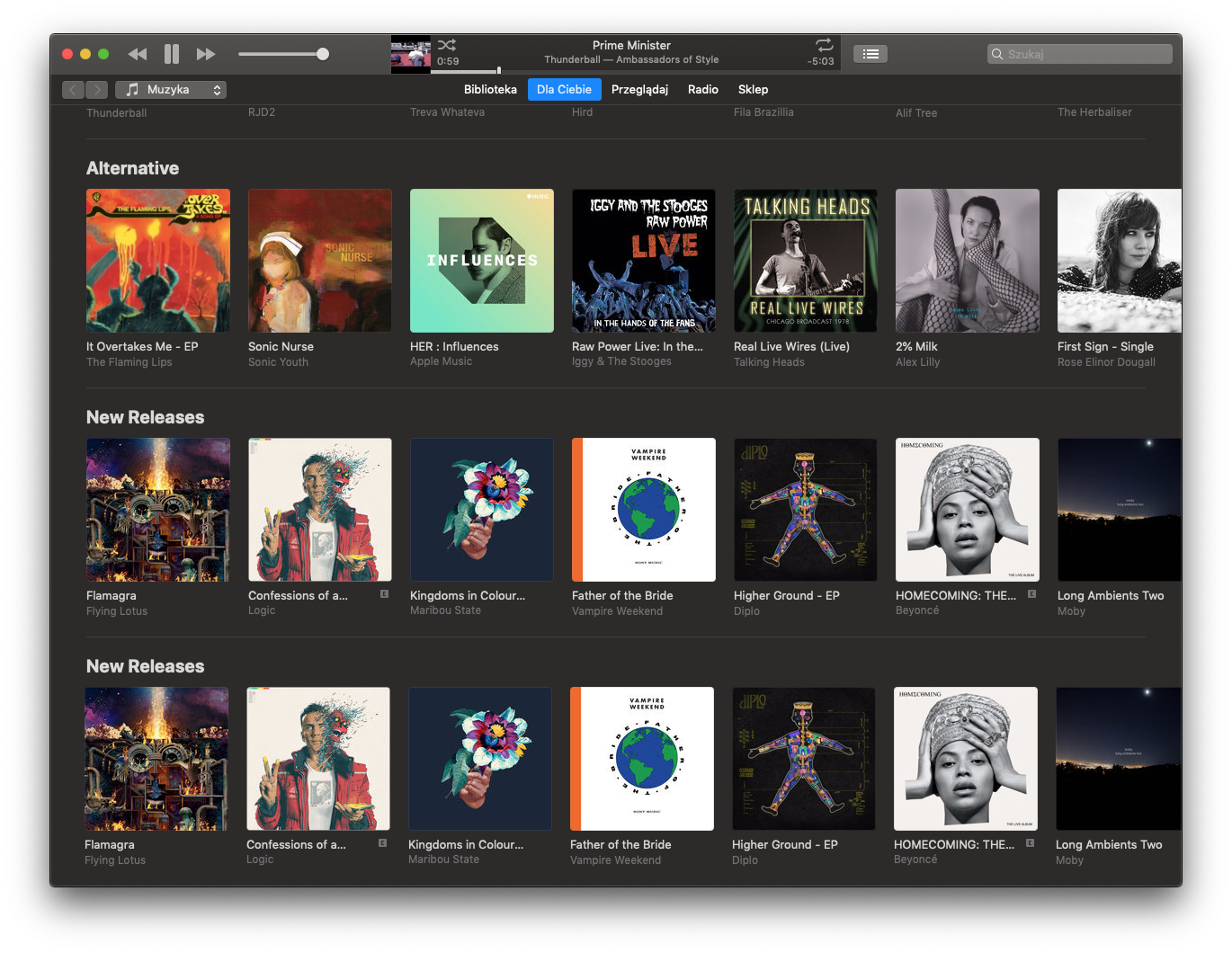Click 'Thunderball — Ambassadors of Style' in player

tap(631, 59)
